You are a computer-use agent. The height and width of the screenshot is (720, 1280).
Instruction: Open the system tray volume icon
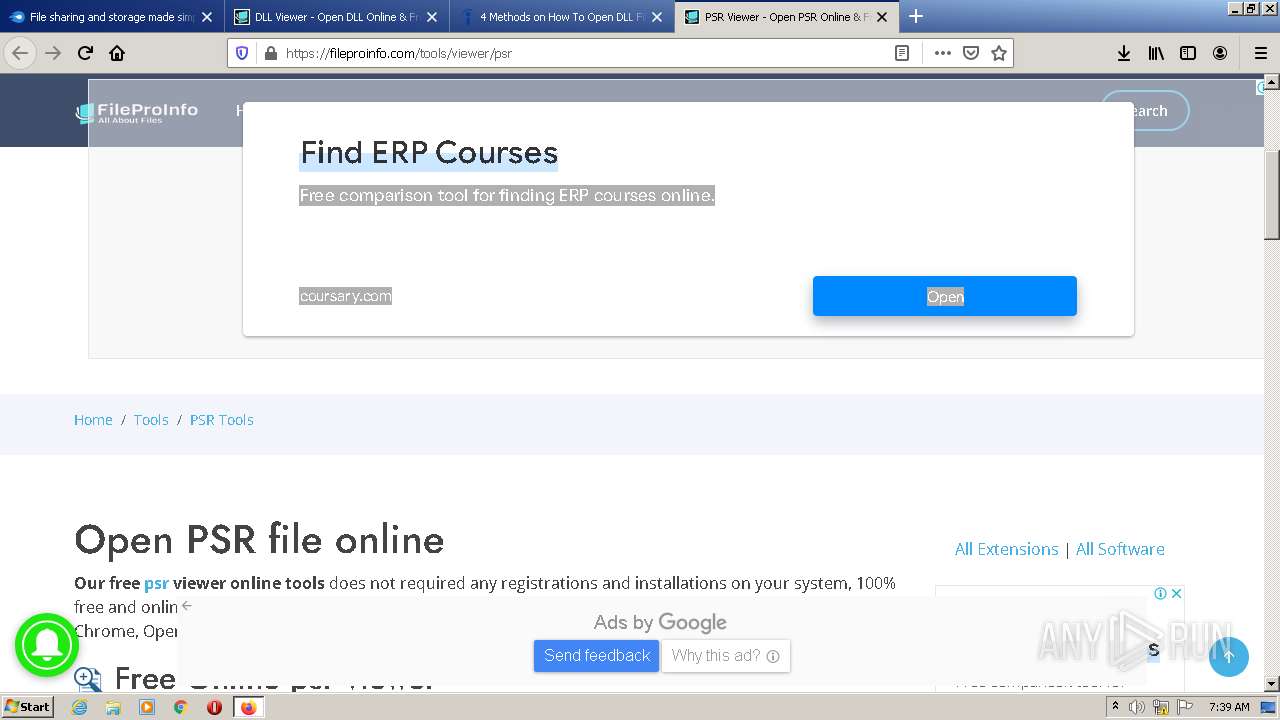point(1137,707)
